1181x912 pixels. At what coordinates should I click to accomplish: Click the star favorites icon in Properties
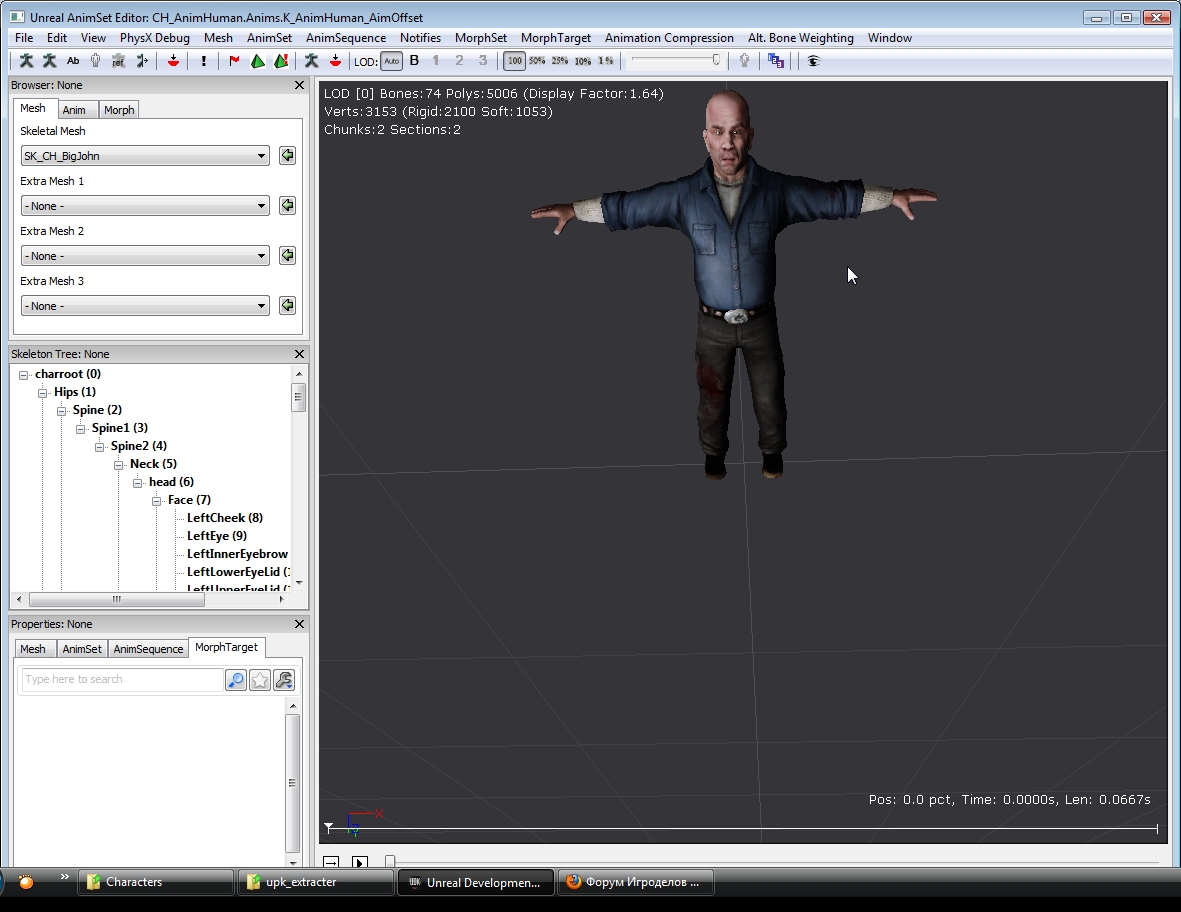pyautogui.click(x=260, y=680)
